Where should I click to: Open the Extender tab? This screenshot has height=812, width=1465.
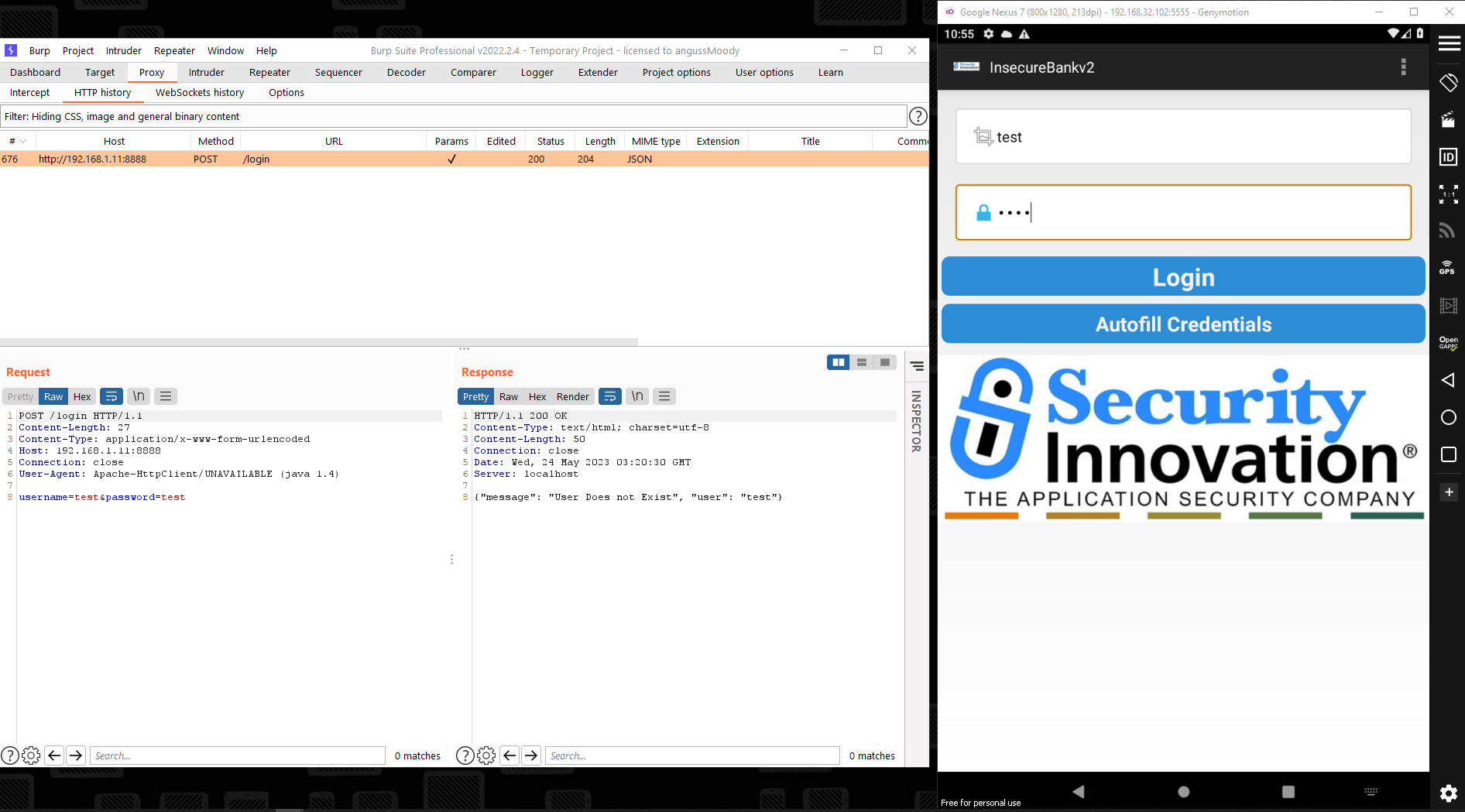click(598, 72)
